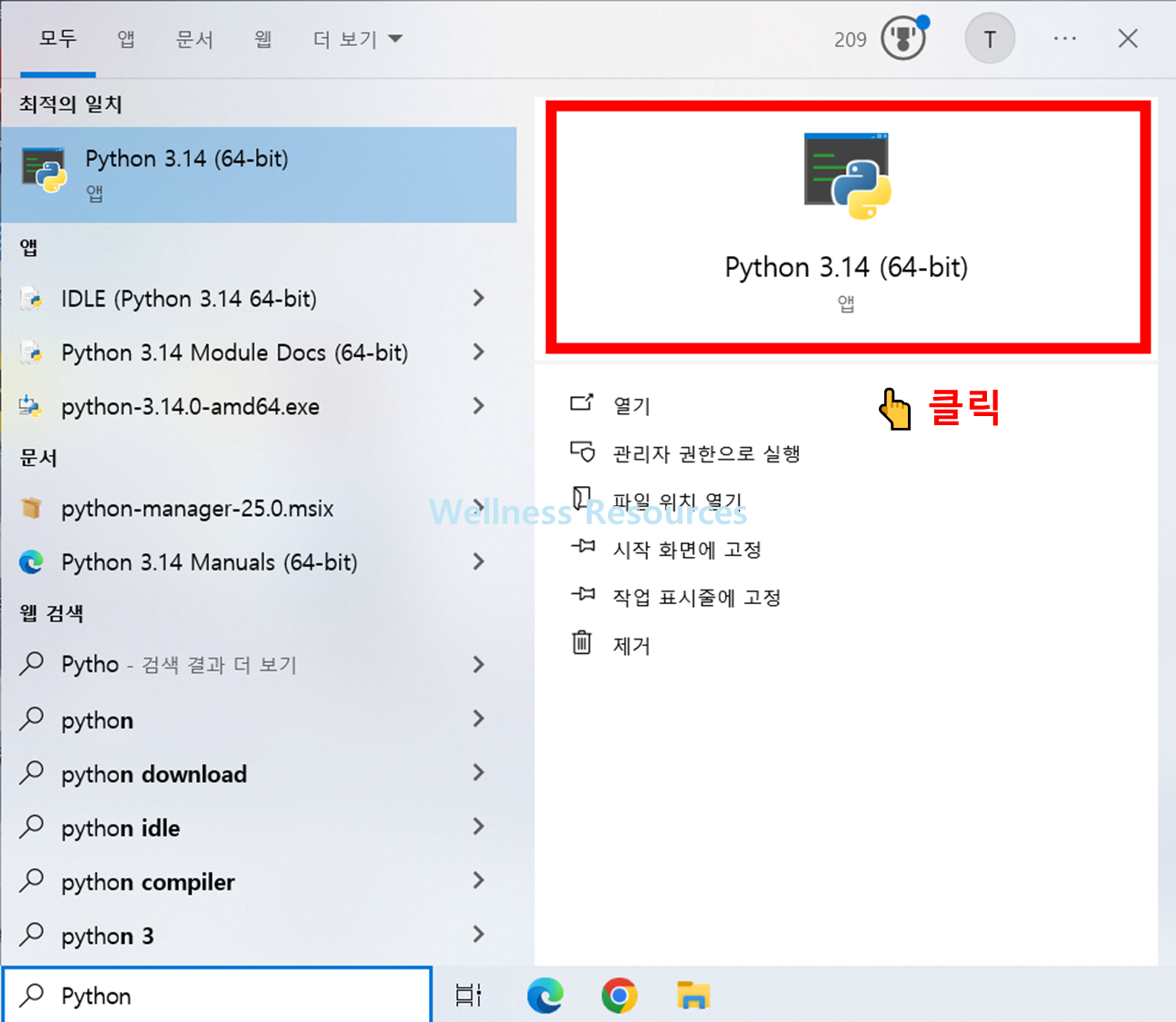Choose 관리자 권한으로 실행 action

click(x=706, y=453)
